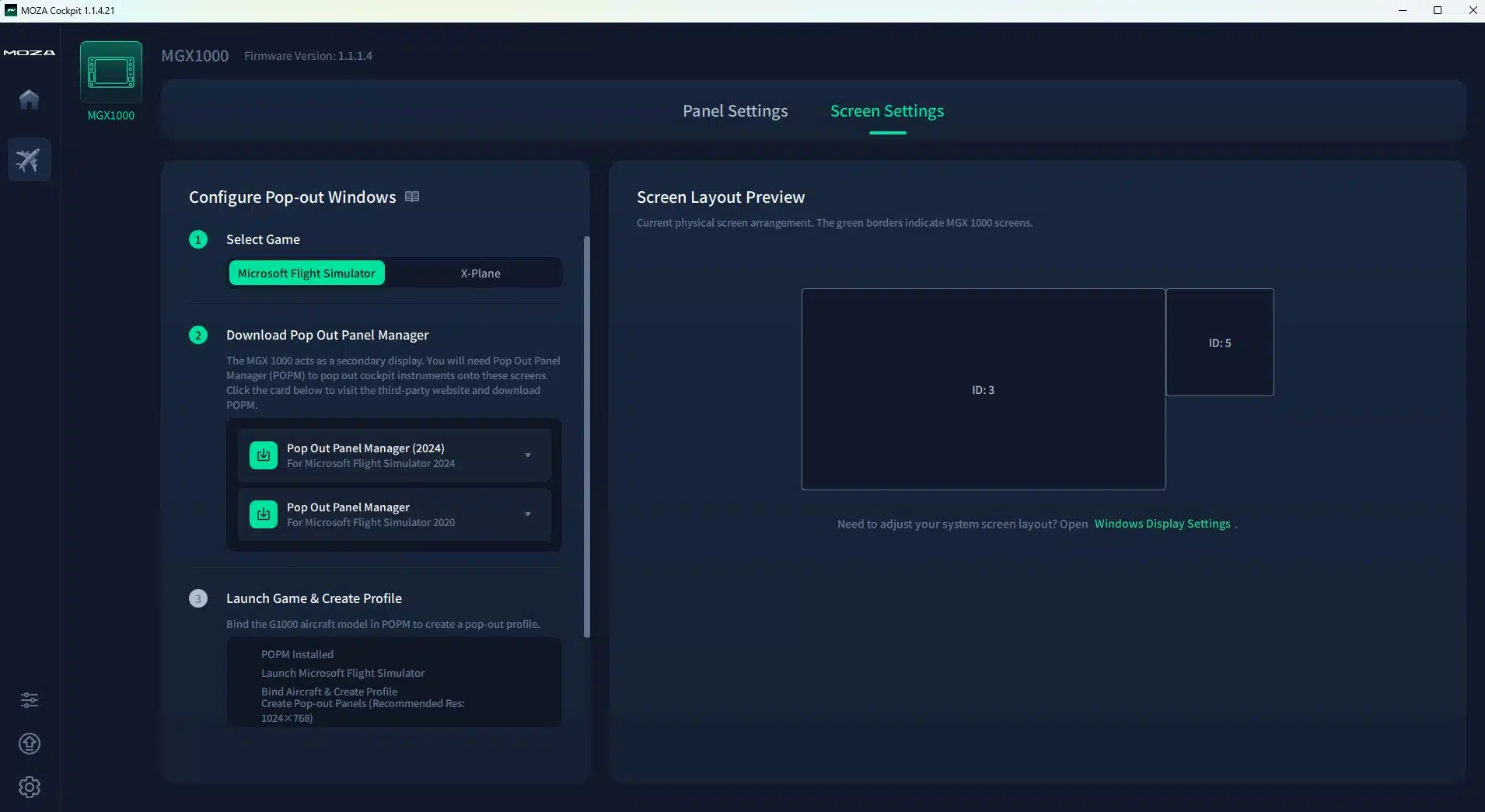
Task: Open the Home icon in the sidebar
Action: coord(30,99)
